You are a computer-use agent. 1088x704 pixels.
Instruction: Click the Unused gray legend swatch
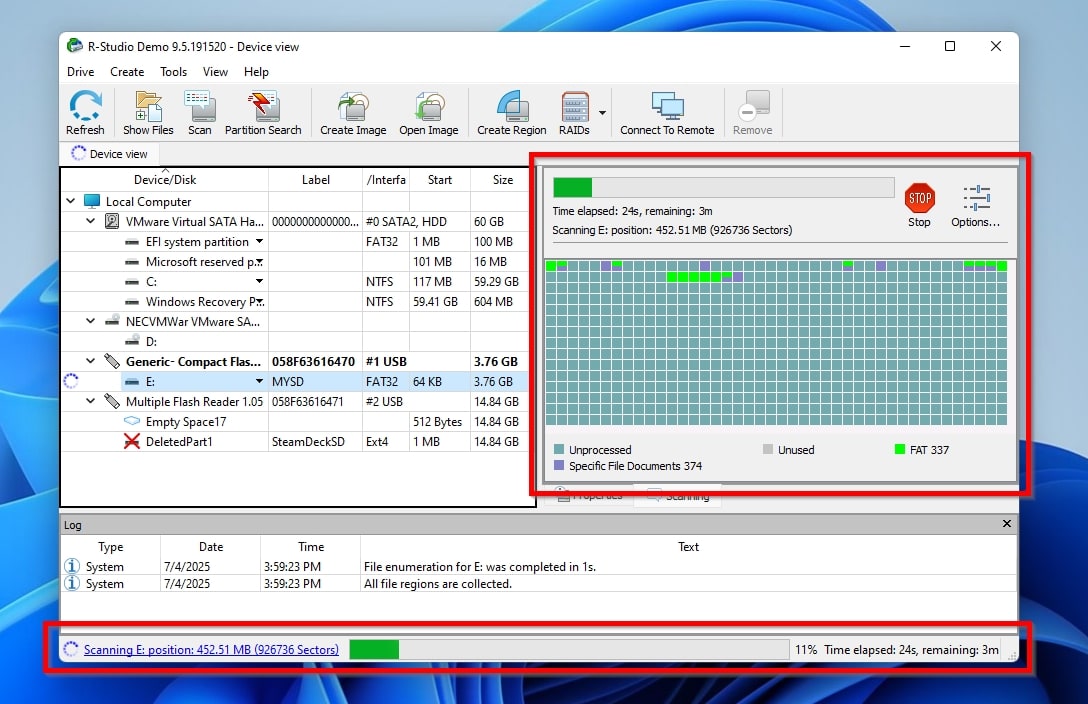(767, 449)
